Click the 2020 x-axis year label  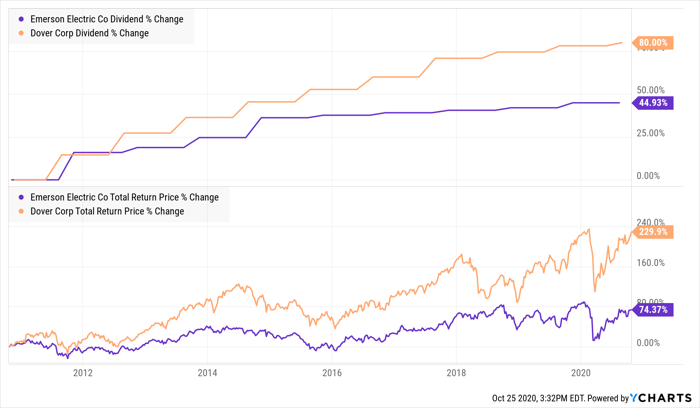(x=581, y=373)
